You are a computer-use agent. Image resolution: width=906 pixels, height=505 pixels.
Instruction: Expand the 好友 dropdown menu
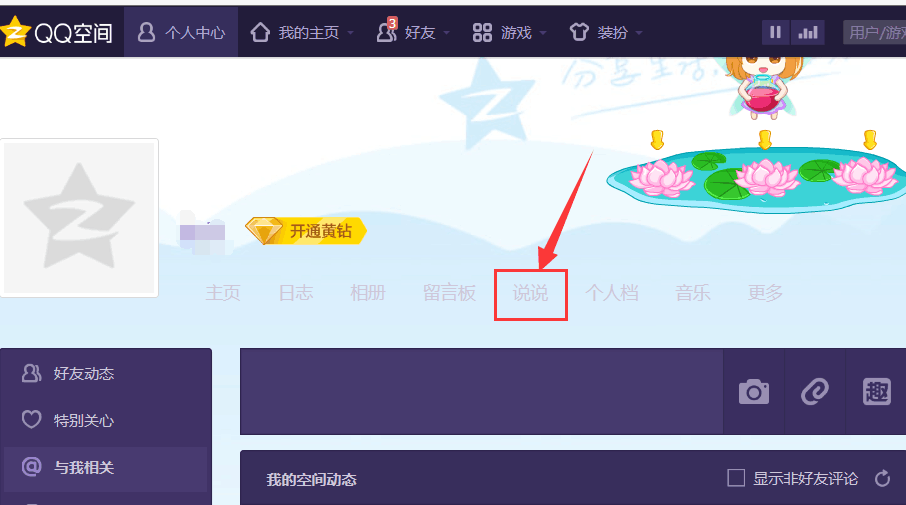tap(447, 33)
